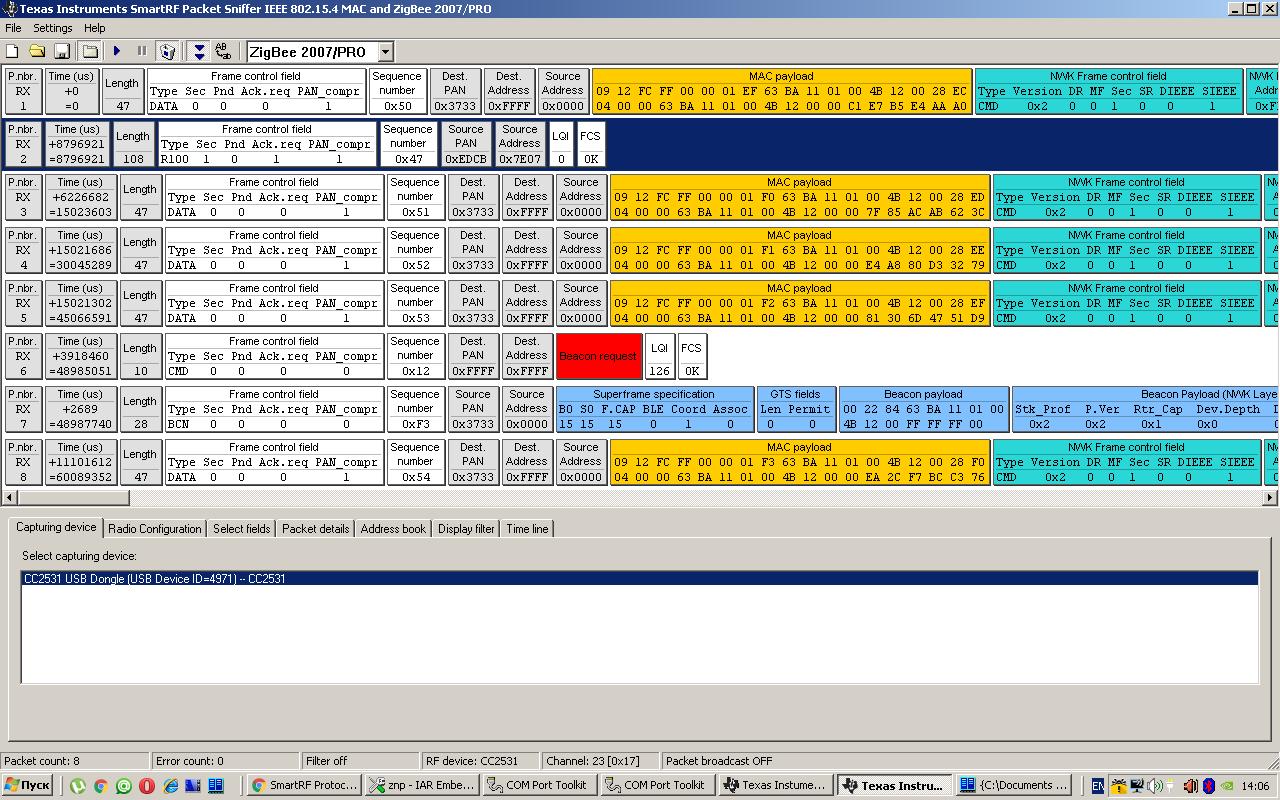
Task: Open the Help menu
Action: [94, 28]
